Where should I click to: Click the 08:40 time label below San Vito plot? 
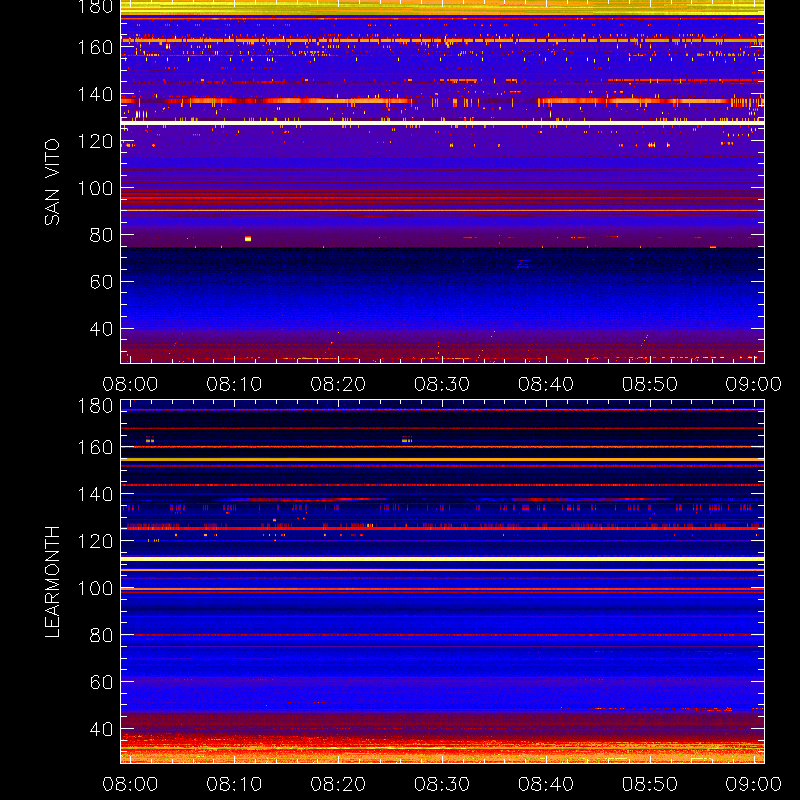(x=546, y=384)
